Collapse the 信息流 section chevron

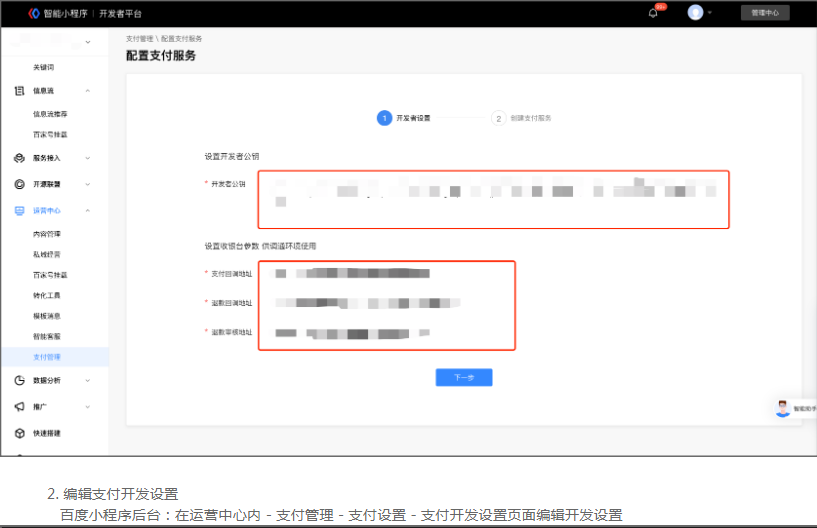(88, 91)
